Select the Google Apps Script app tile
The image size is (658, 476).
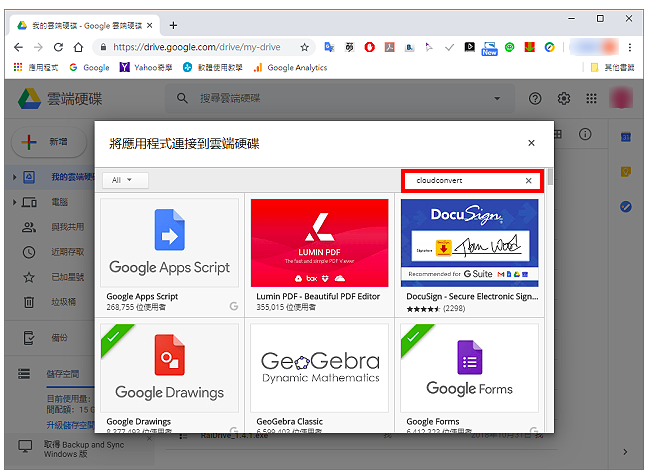(x=170, y=255)
